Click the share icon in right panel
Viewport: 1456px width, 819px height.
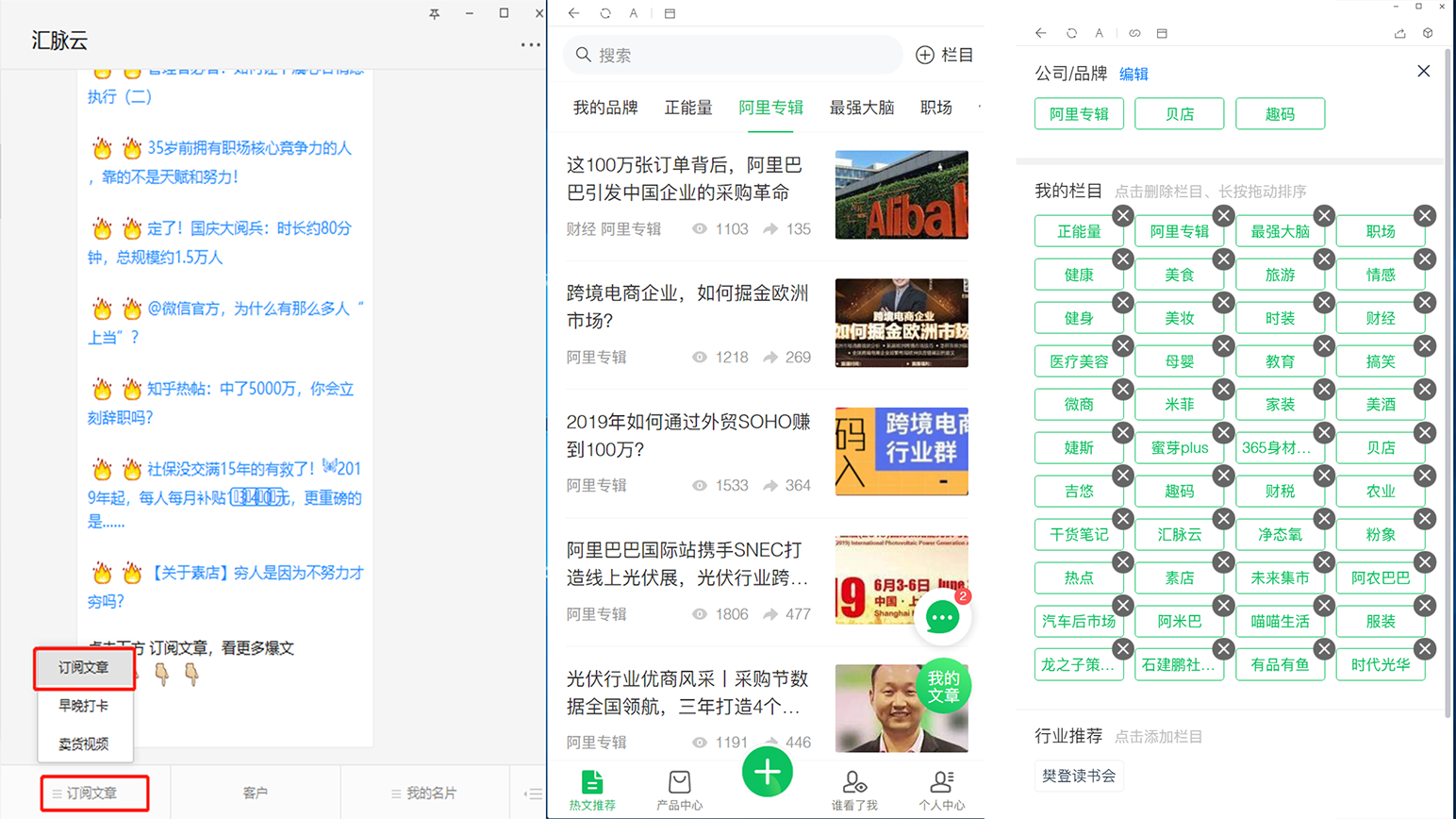(x=1399, y=33)
